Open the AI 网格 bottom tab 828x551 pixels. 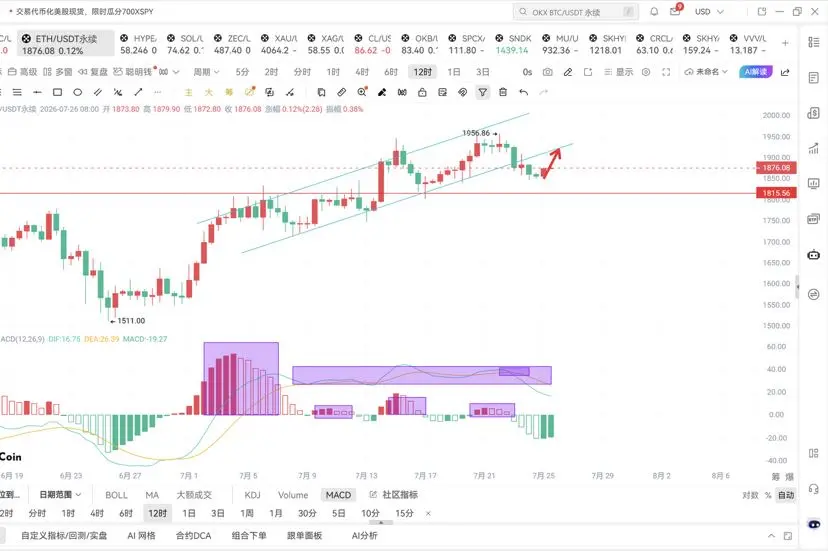[142, 536]
